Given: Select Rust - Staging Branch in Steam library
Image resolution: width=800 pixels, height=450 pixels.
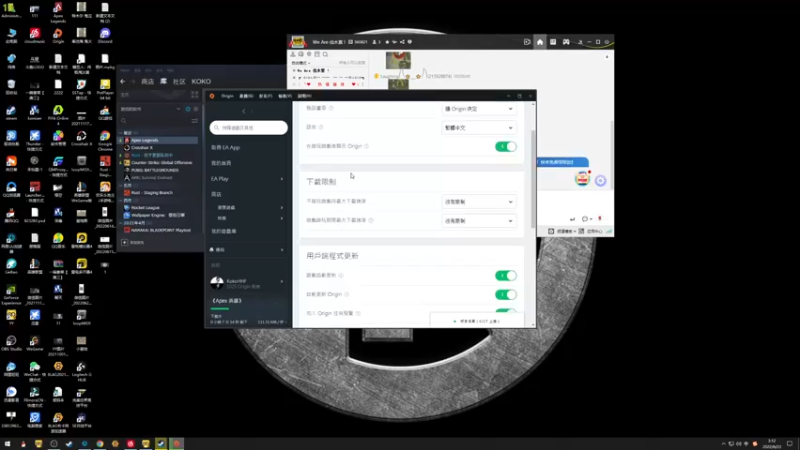Looking at the screenshot, I should point(148,193).
